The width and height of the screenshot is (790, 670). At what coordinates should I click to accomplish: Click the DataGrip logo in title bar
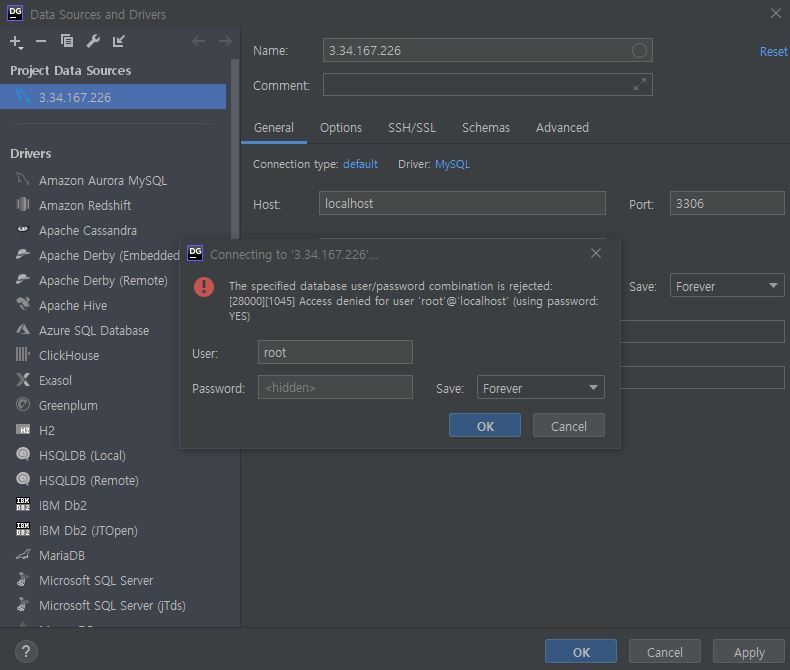15,13
